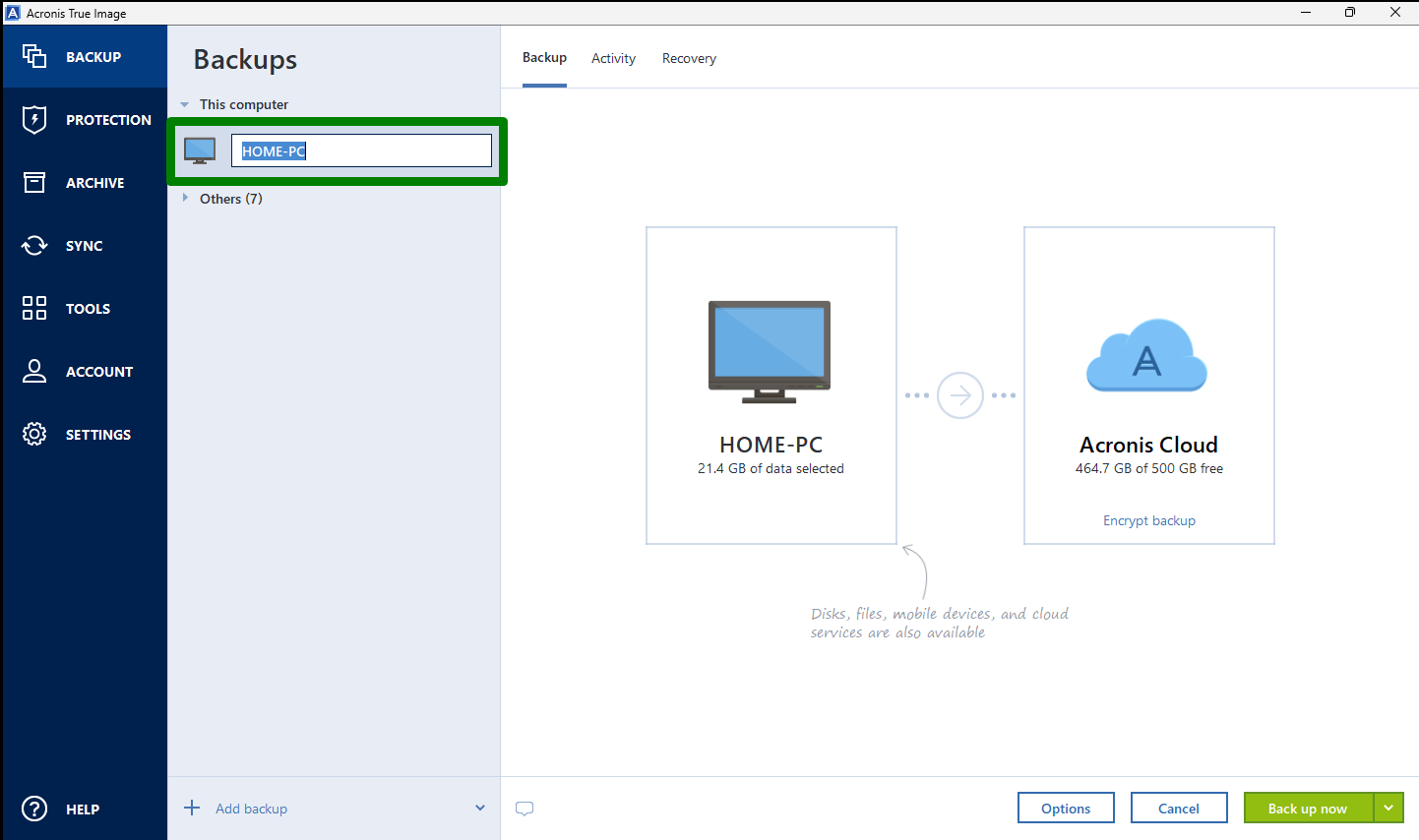Screen dimensions: 1419x840
Task: Open the Tools section
Action: (x=85, y=308)
